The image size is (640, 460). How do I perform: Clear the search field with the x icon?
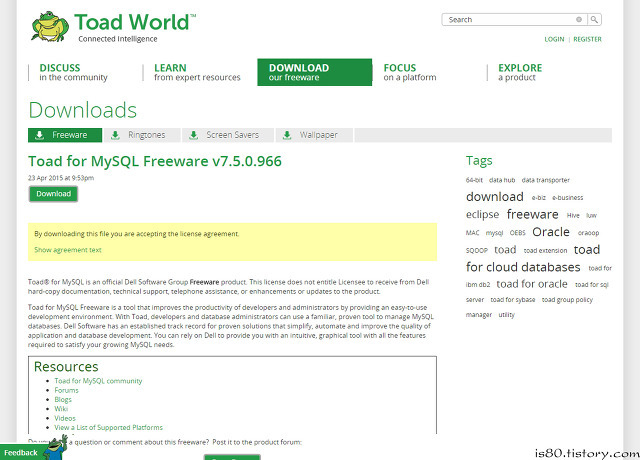point(579,19)
